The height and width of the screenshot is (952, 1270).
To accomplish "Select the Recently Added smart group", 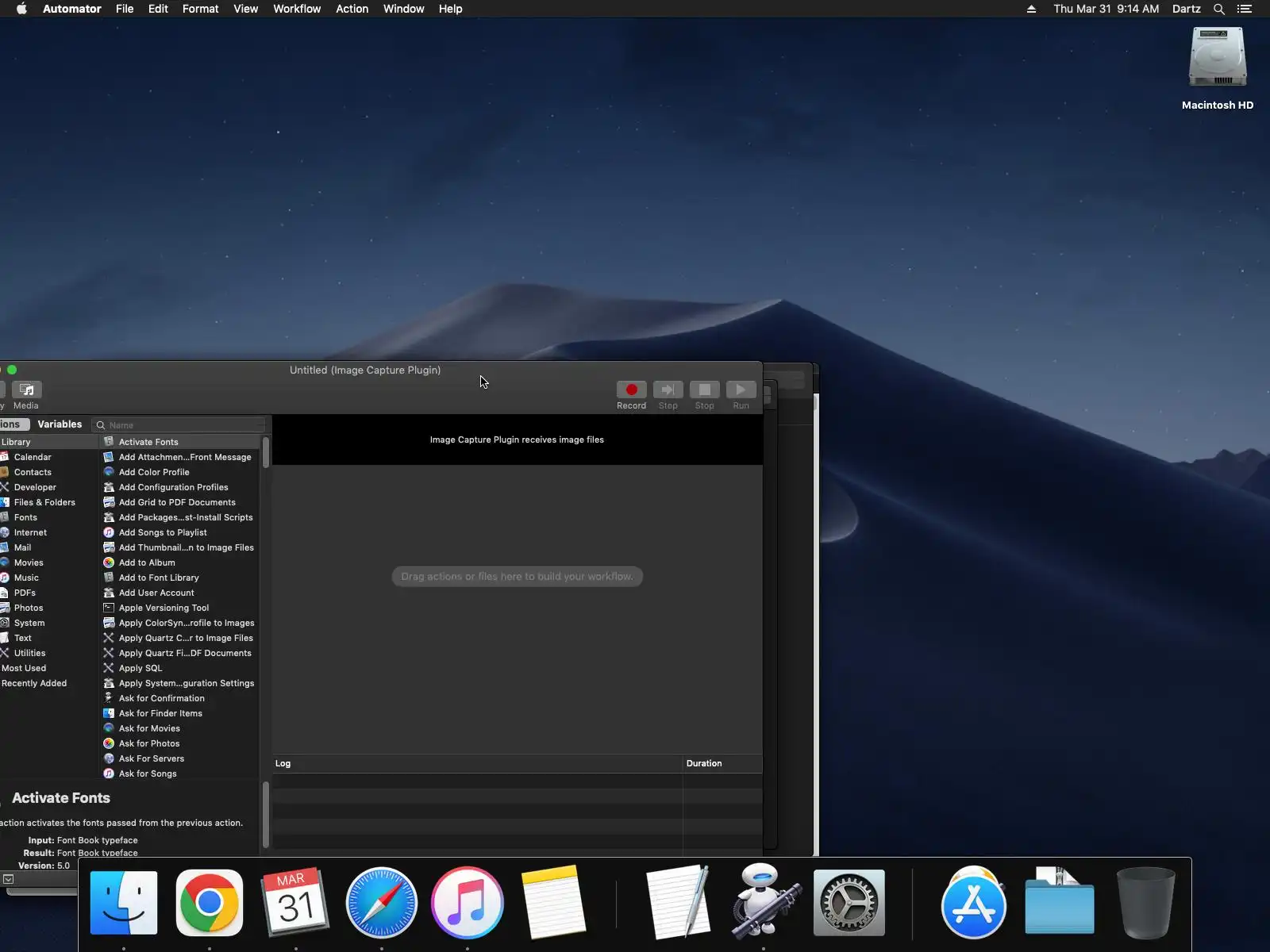I will click(x=49, y=683).
